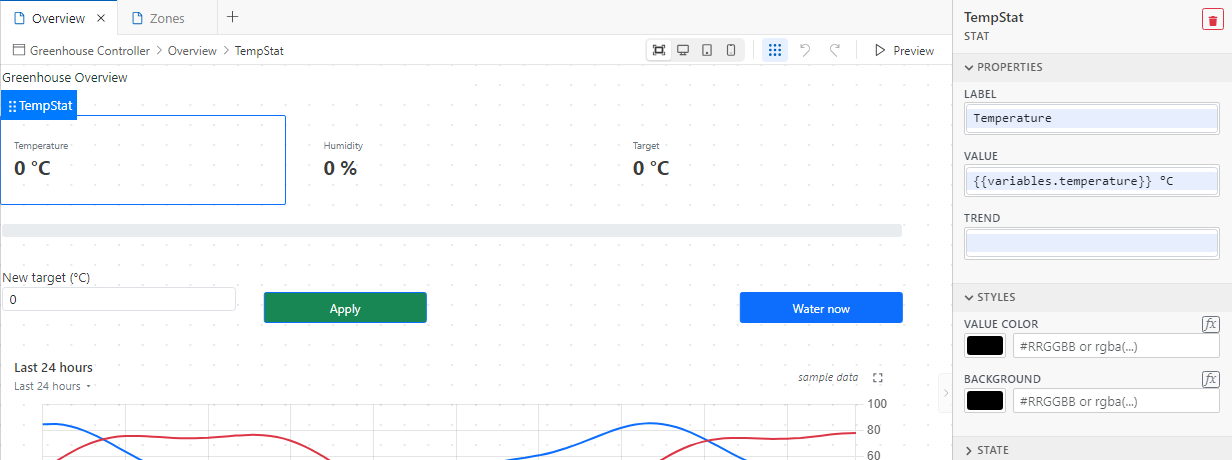
Task: Click the redo arrow icon
Action: (x=835, y=50)
